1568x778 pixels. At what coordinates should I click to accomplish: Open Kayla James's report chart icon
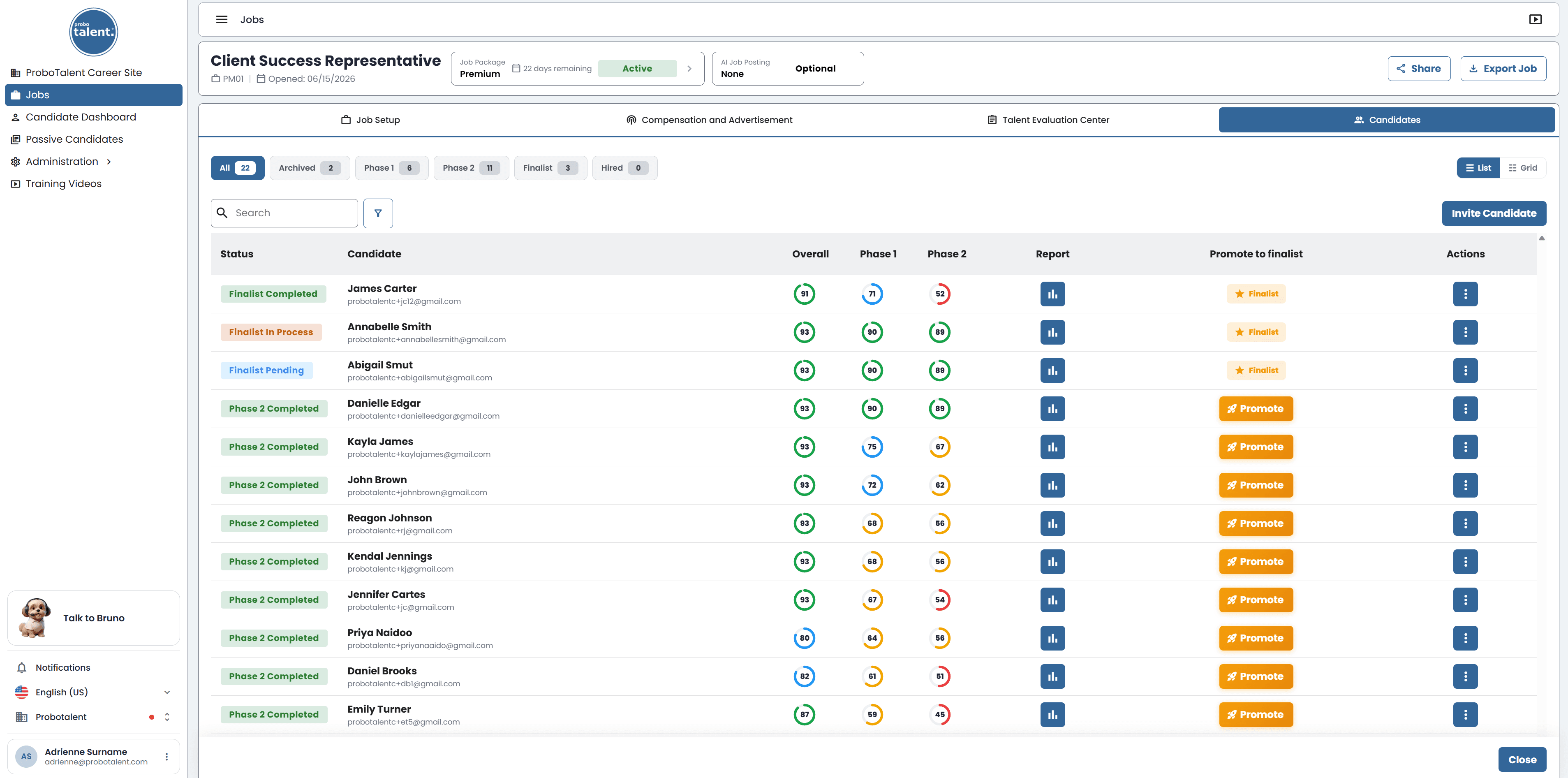coord(1052,447)
